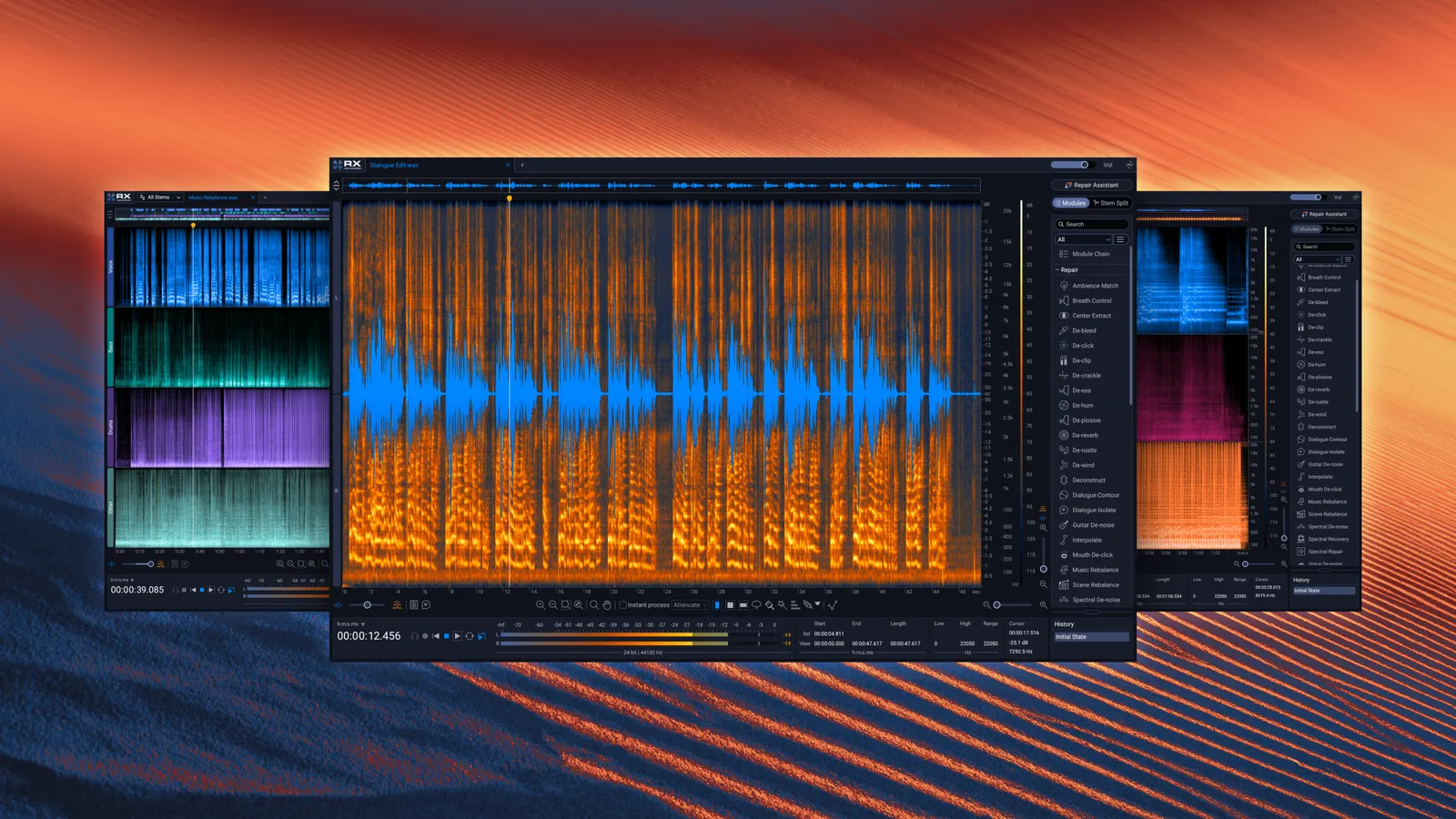Screen dimensions: 1456x819
Task: Open the Breath Control module
Action: 1086,300
